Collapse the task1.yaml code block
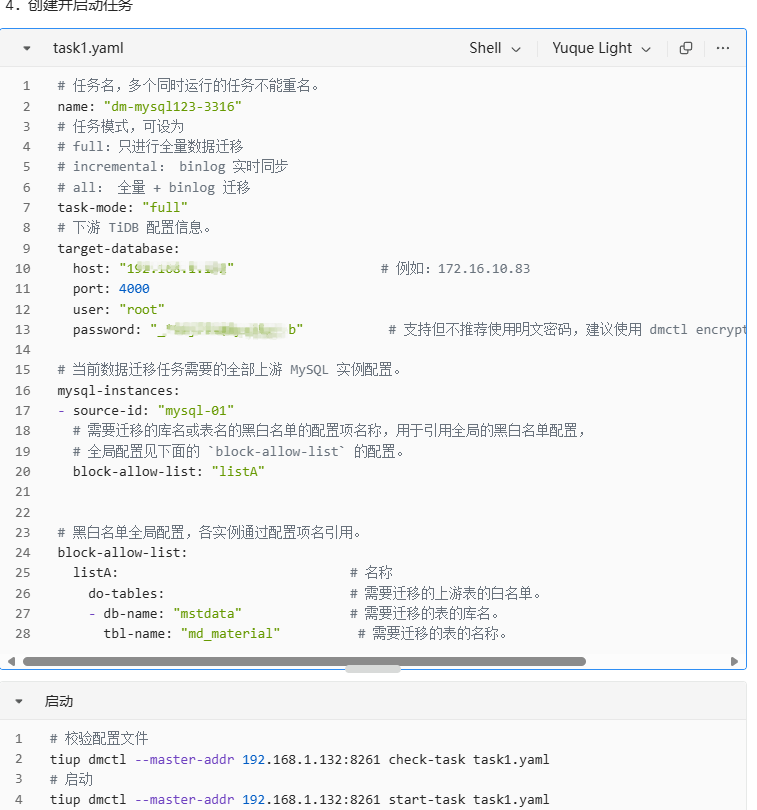Viewport: 757px width, 810px height. coord(27,48)
